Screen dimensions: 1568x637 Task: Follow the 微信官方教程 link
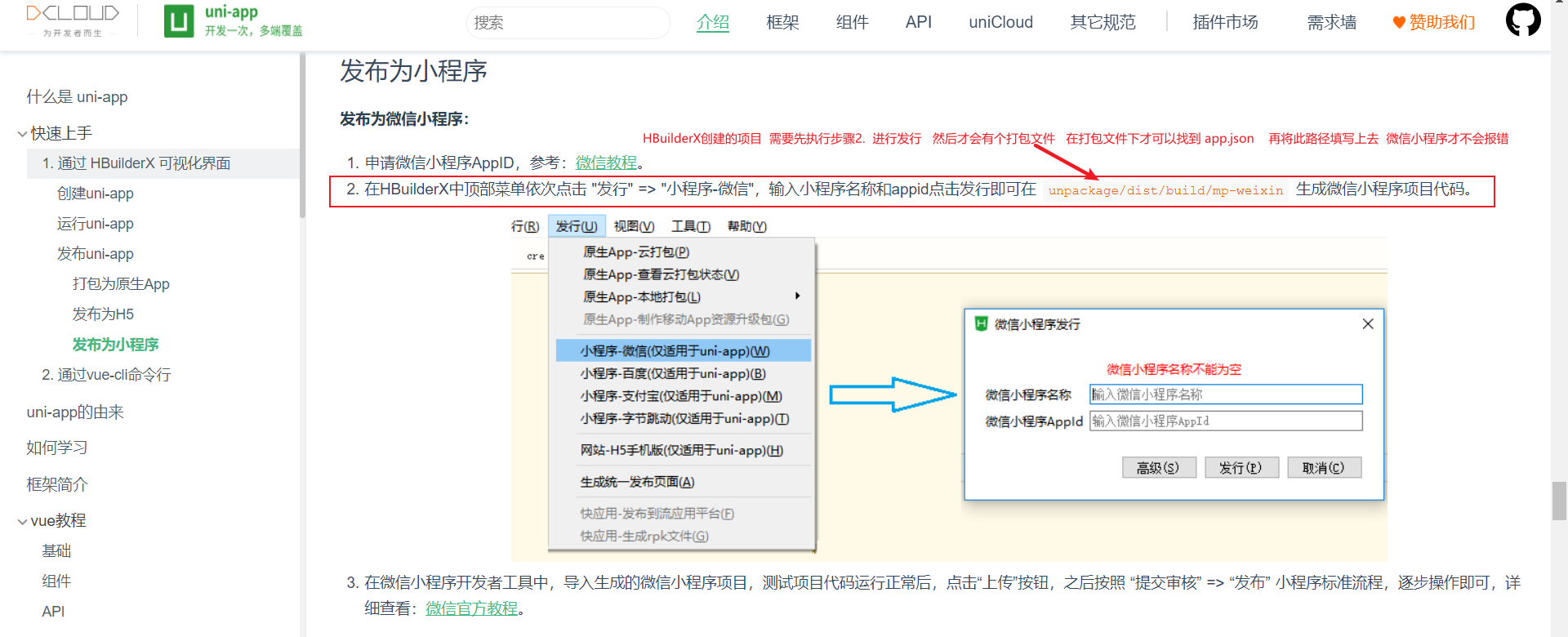[x=472, y=608]
